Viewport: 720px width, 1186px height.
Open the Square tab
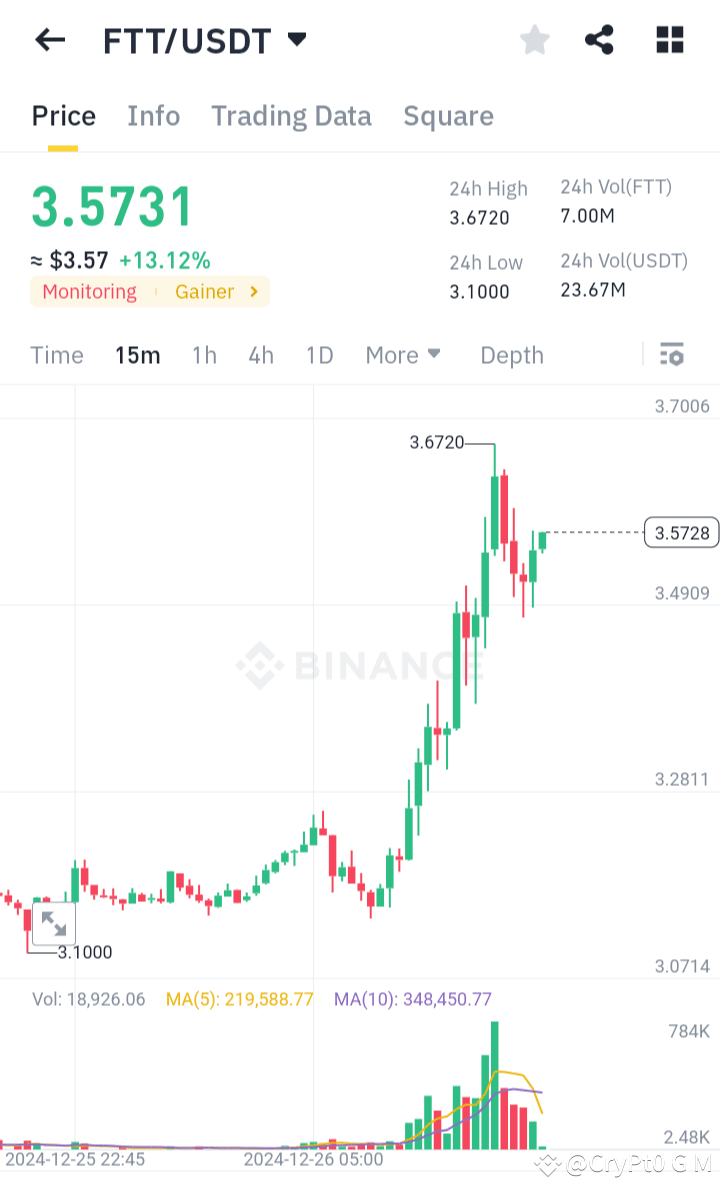coord(448,116)
